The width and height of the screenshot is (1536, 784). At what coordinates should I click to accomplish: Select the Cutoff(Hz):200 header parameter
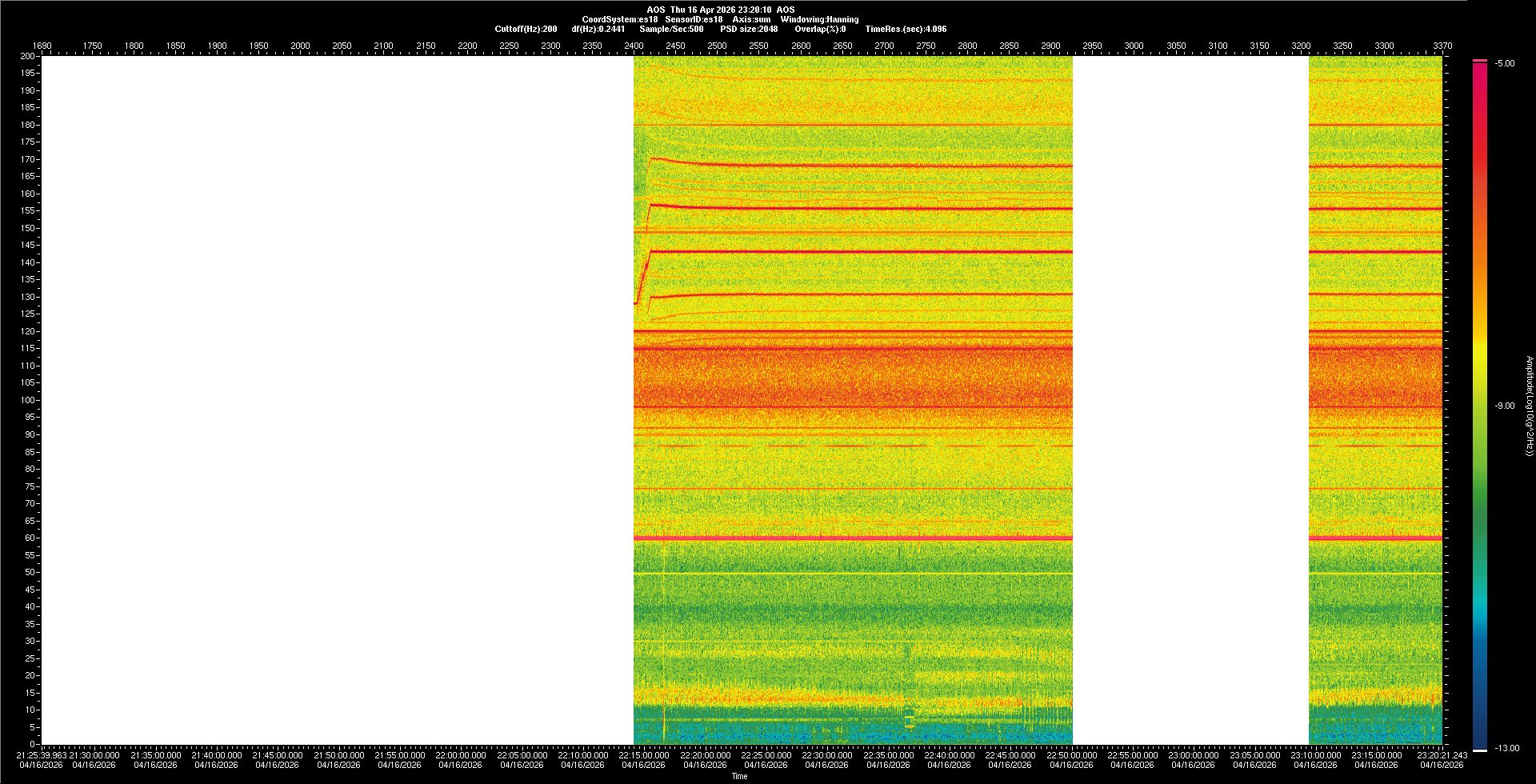click(x=526, y=29)
